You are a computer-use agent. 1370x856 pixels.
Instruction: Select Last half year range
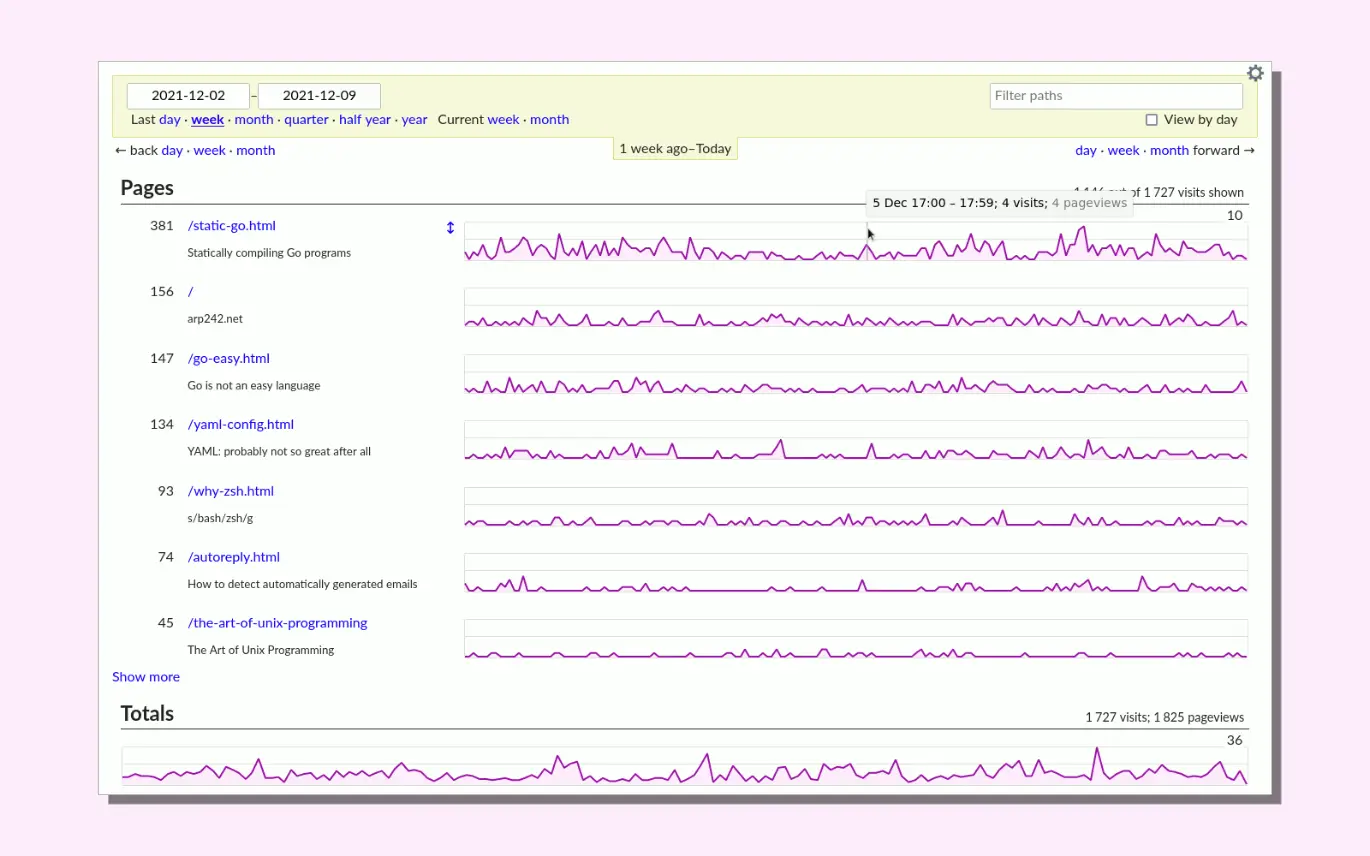pos(365,120)
